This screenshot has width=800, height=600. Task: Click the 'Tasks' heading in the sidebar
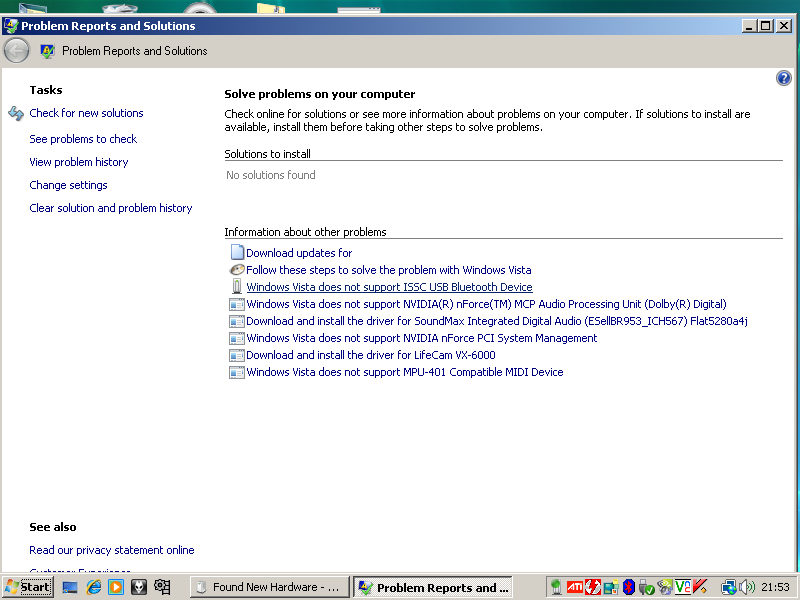pos(46,90)
